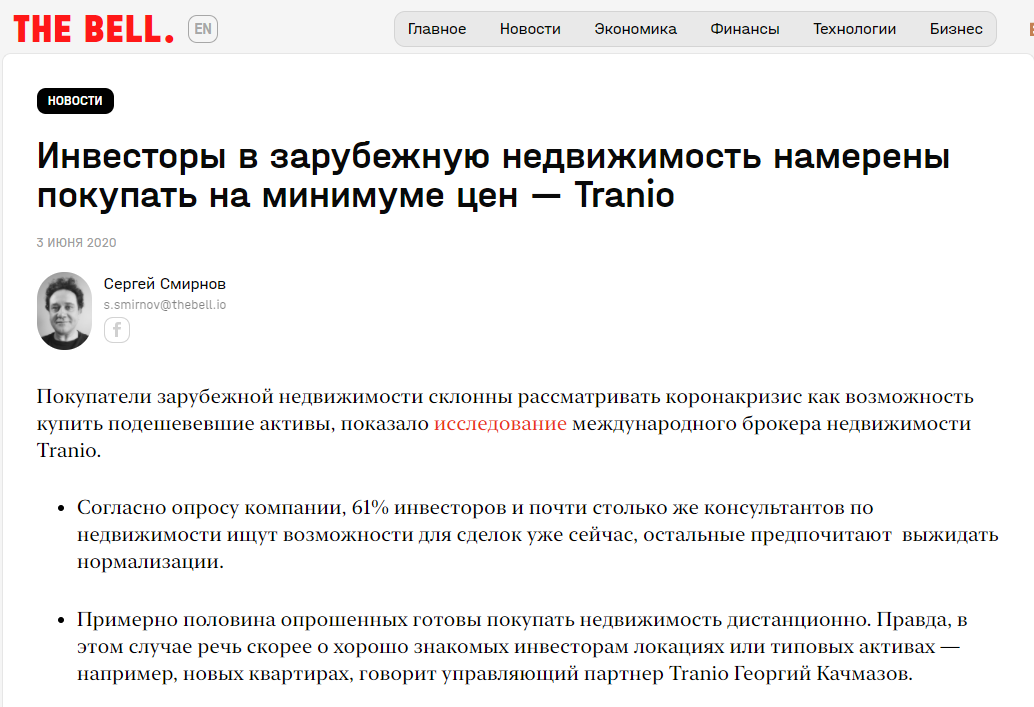The width and height of the screenshot is (1034, 707).
Task: Click the bullet starting 'Примерно половина опрошенных'
Action: pos(522,646)
